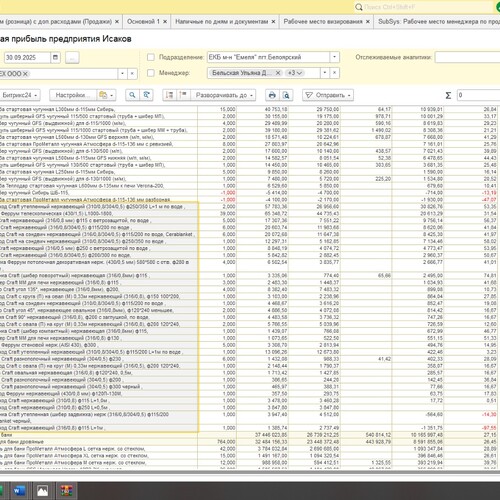Print the report with printer icon
Screen dimensions: 500x500
pos(272,95)
